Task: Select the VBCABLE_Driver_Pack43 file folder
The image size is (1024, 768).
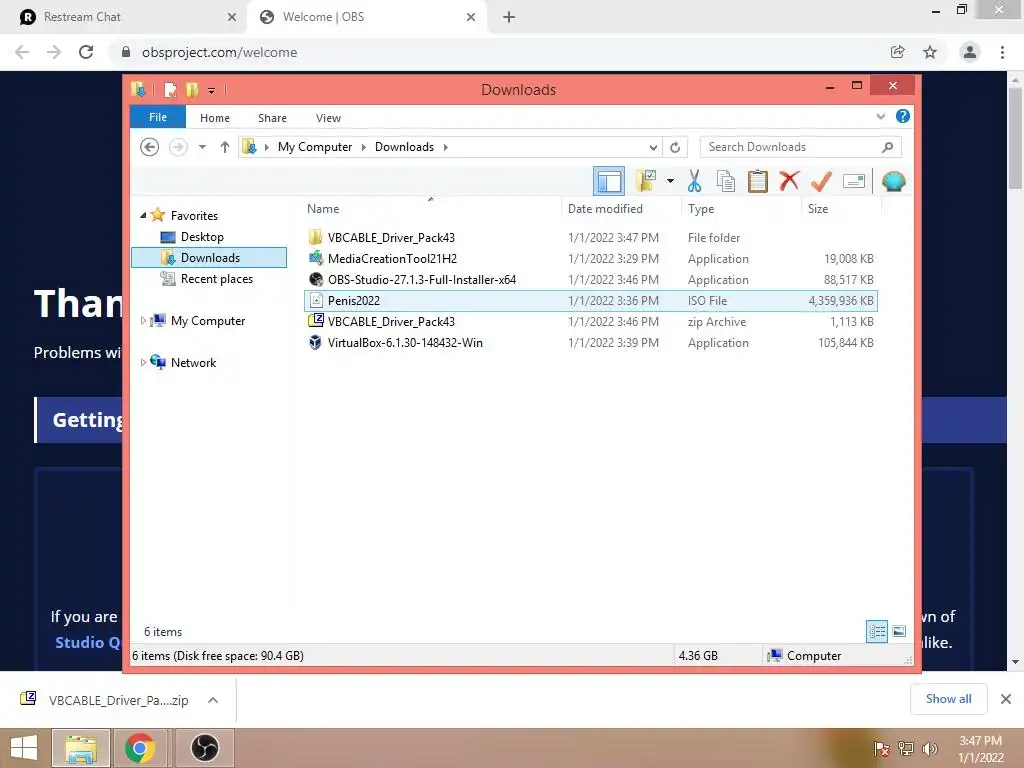Action: 590,238
